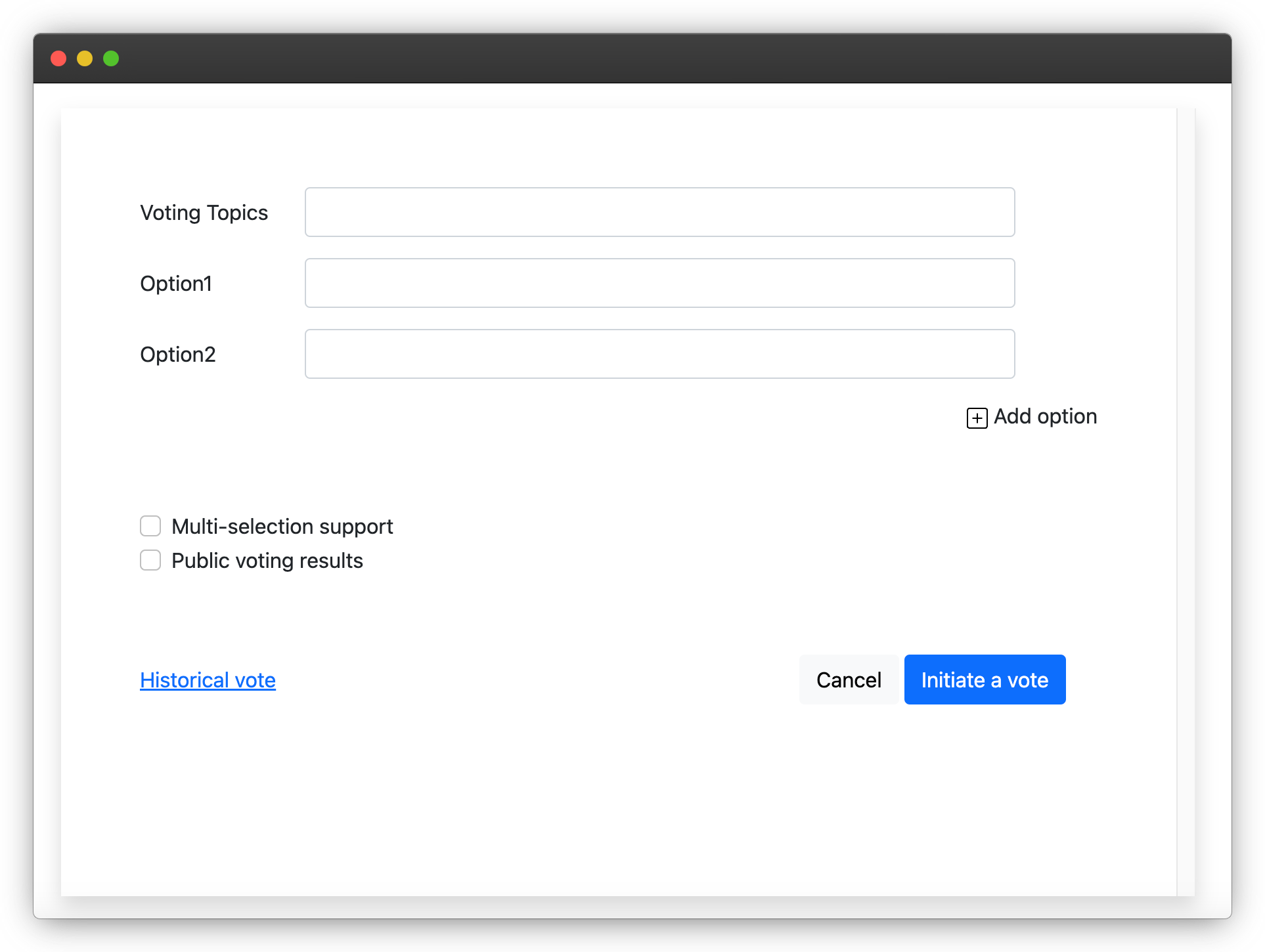Focus the Option2 text field

pyautogui.click(x=659, y=354)
